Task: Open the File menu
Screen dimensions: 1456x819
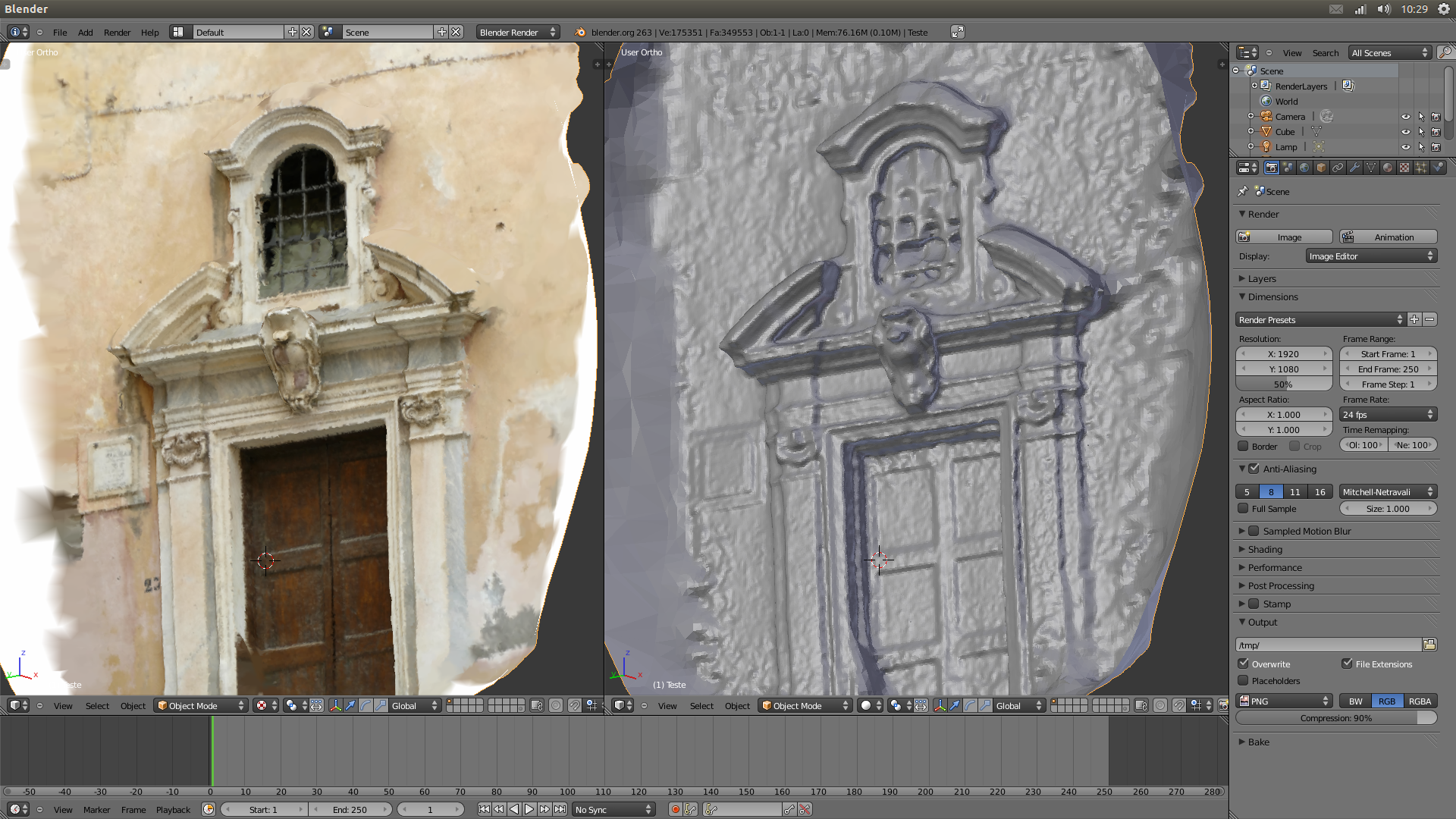Action: tap(60, 32)
